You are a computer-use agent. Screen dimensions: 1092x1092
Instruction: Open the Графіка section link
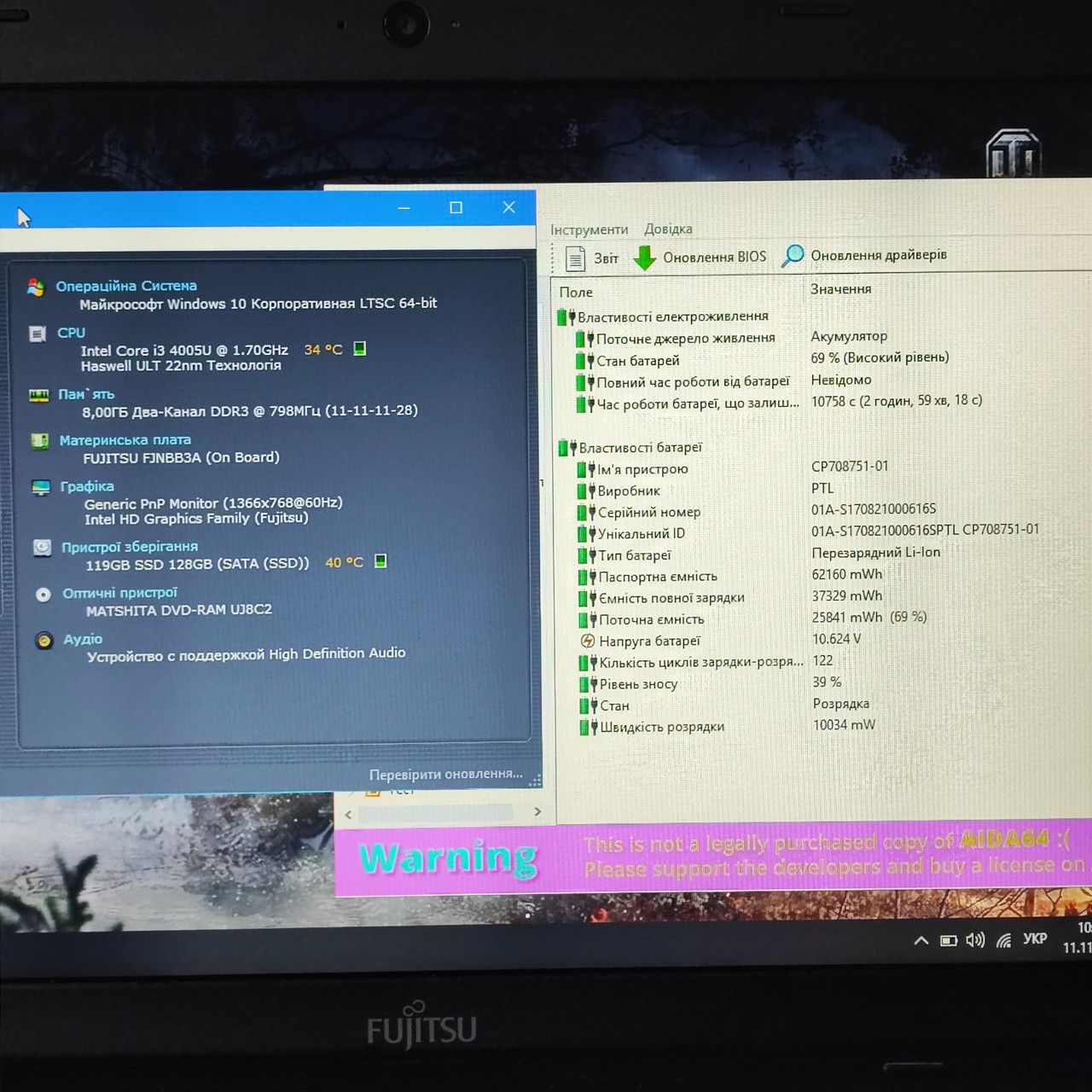coord(87,486)
